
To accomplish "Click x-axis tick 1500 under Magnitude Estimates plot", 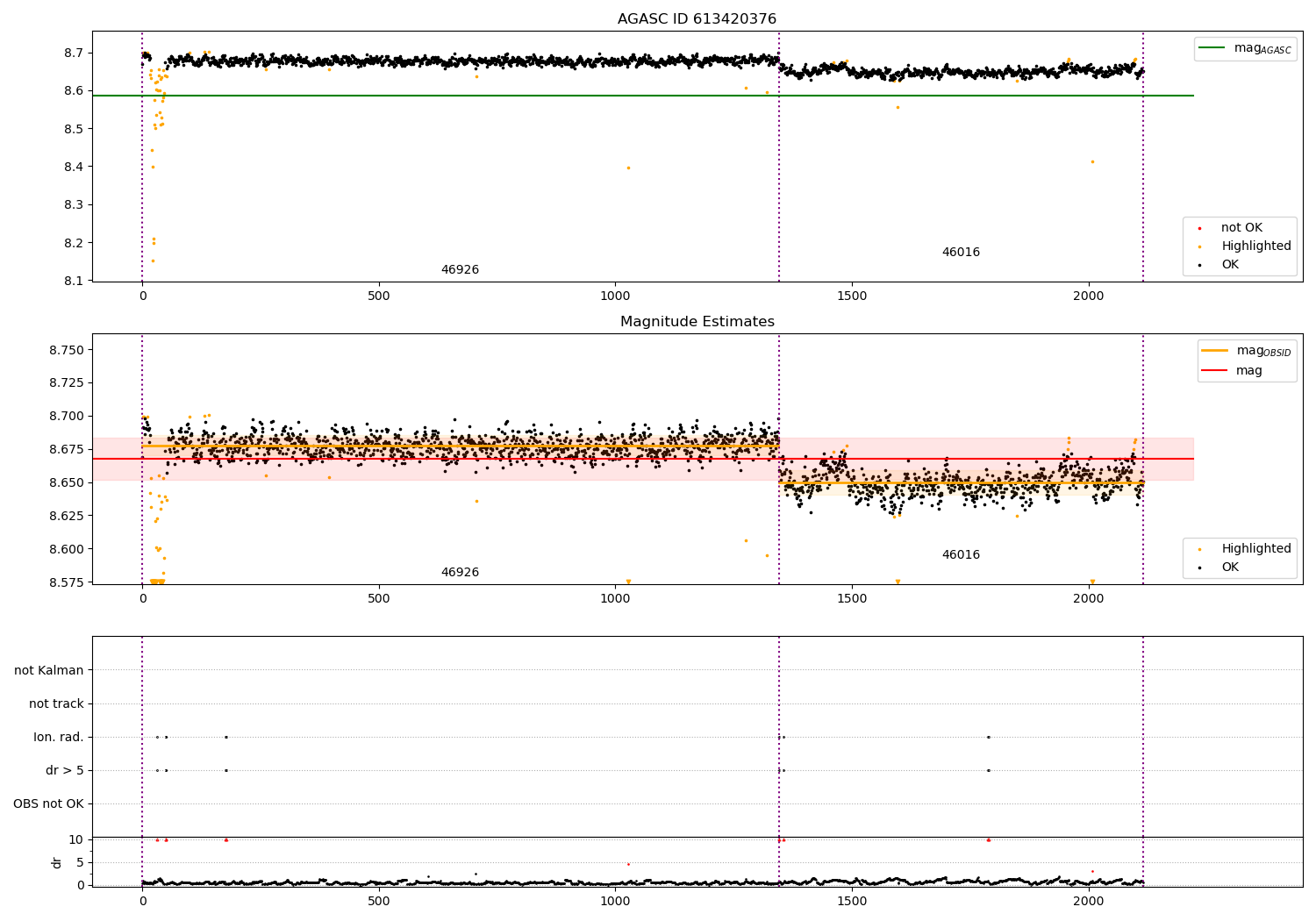I will coord(852,599).
